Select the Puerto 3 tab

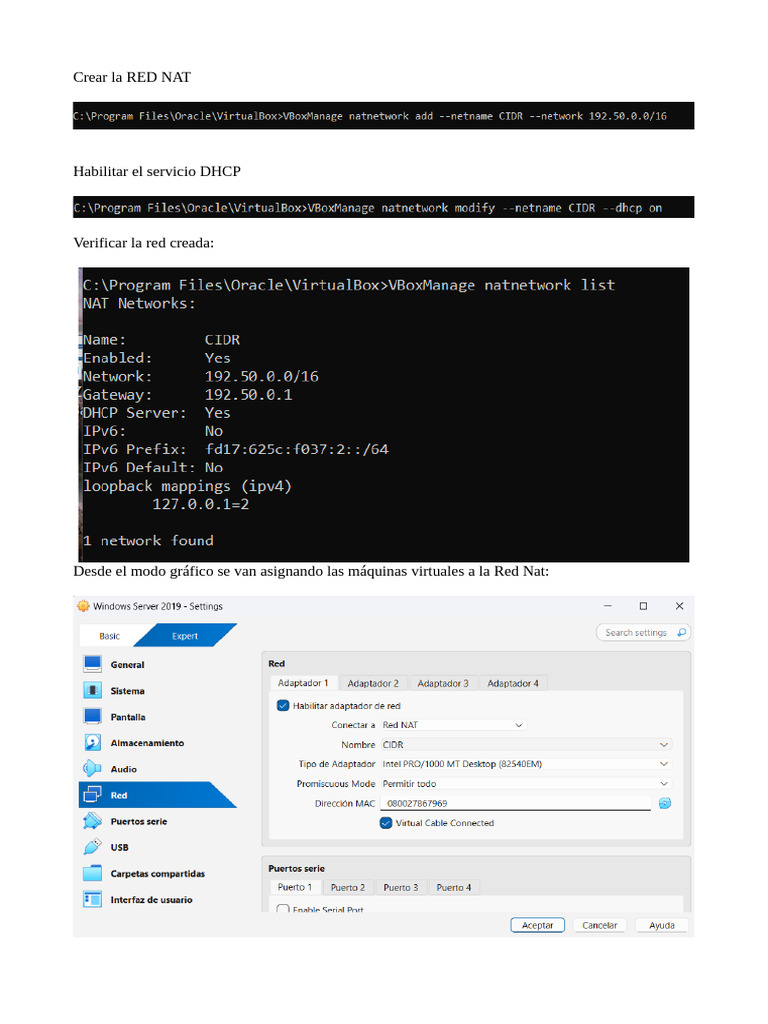click(400, 887)
